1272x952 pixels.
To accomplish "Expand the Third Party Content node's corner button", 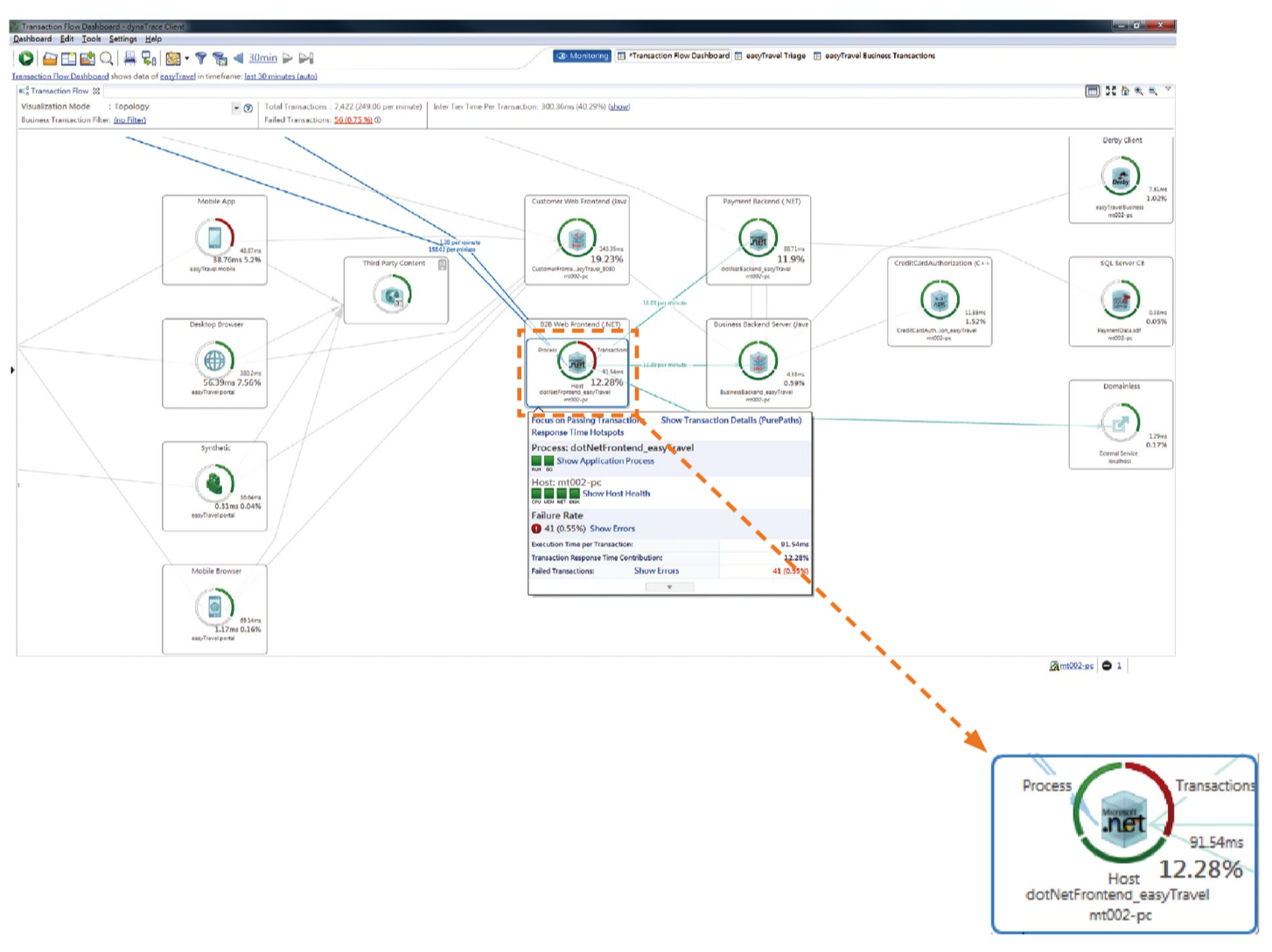I will point(443,264).
